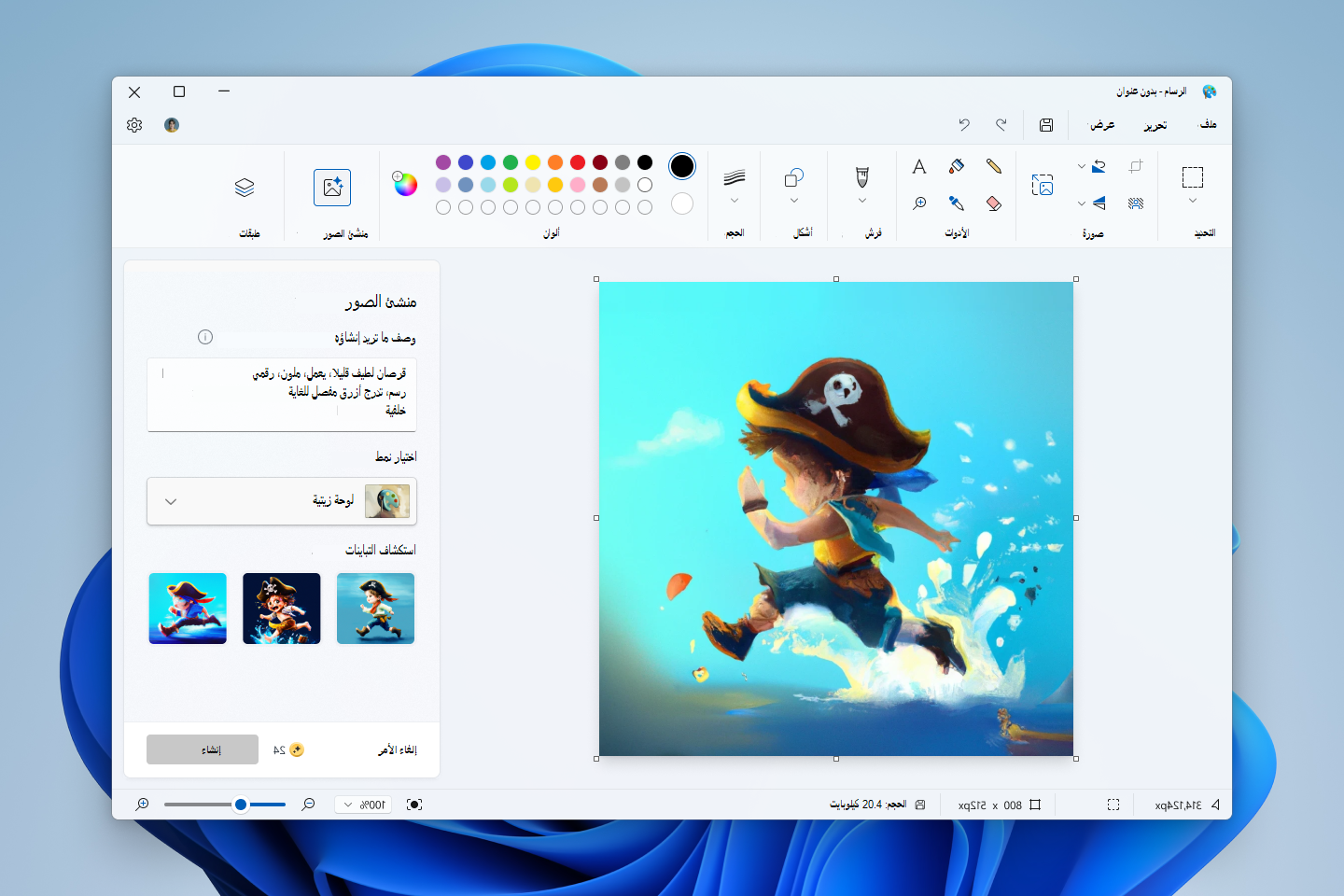The width and height of the screenshot is (1344, 896).
Task: Click the Flip image icon
Action: pyautogui.click(x=1099, y=203)
